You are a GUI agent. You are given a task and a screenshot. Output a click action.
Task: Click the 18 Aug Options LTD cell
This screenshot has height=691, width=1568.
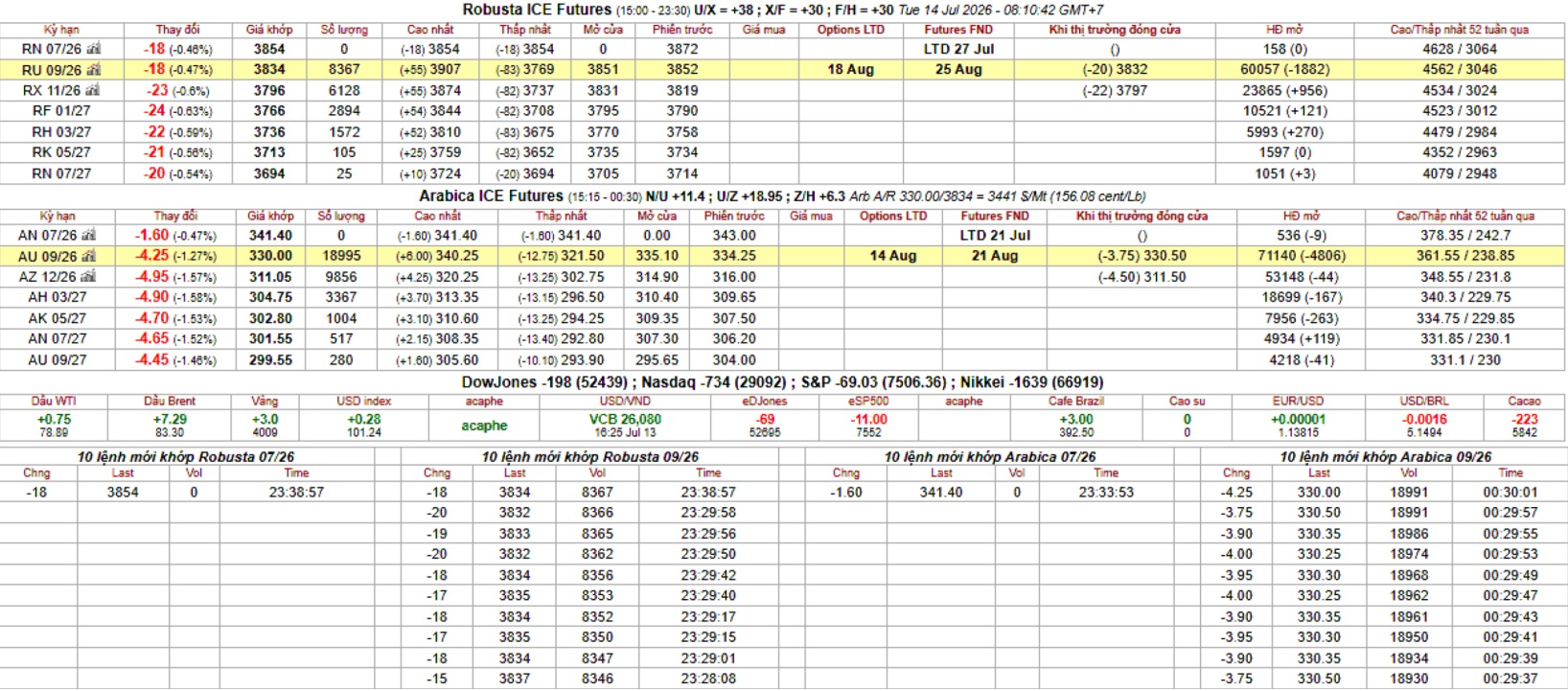(851, 69)
